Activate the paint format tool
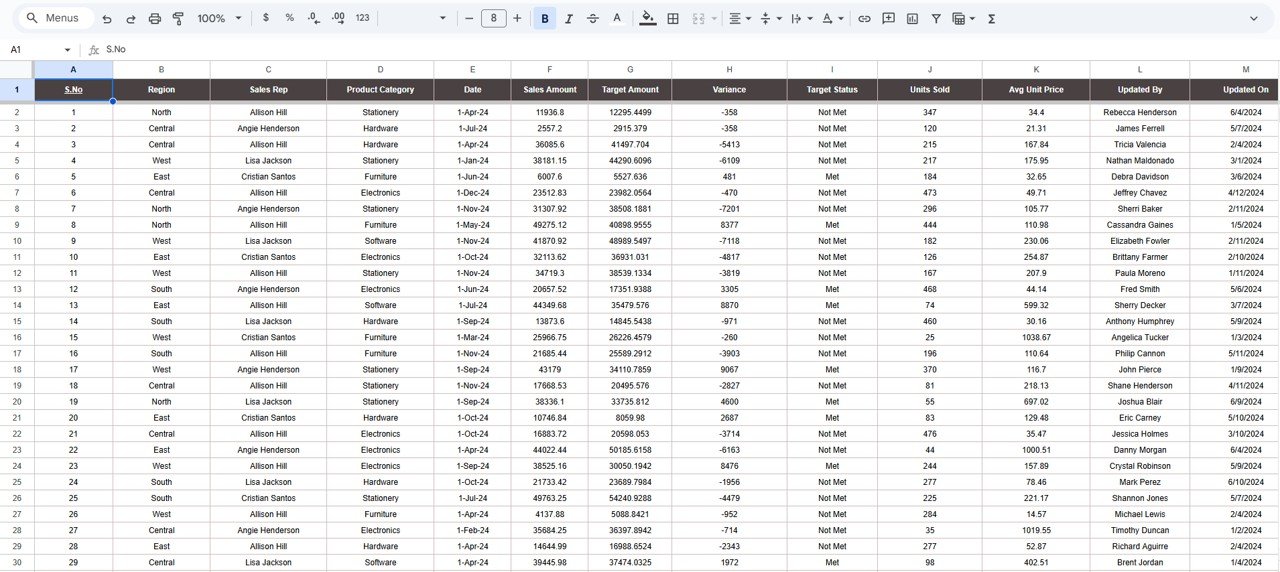 (x=178, y=18)
